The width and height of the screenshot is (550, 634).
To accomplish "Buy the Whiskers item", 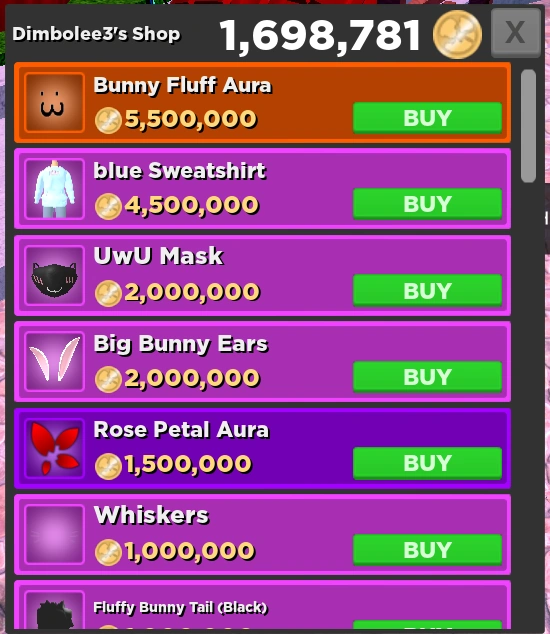I will click(427, 549).
